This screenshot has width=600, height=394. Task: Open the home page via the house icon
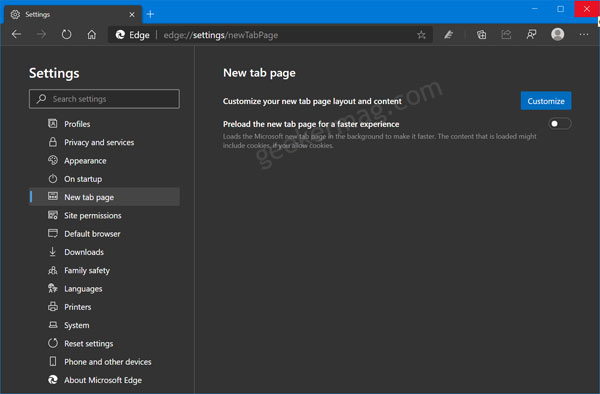click(92, 35)
